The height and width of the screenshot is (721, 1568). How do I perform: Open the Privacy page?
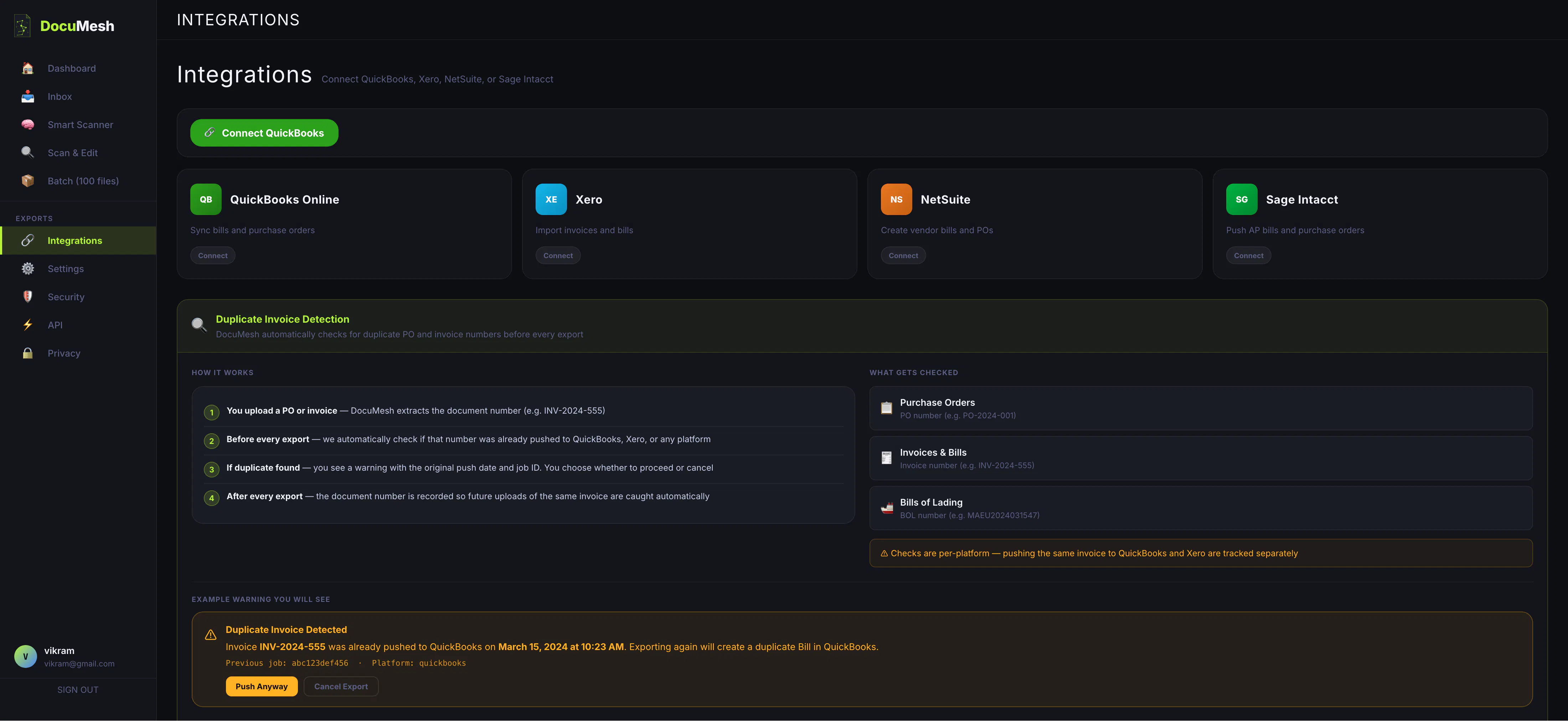point(78,353)
